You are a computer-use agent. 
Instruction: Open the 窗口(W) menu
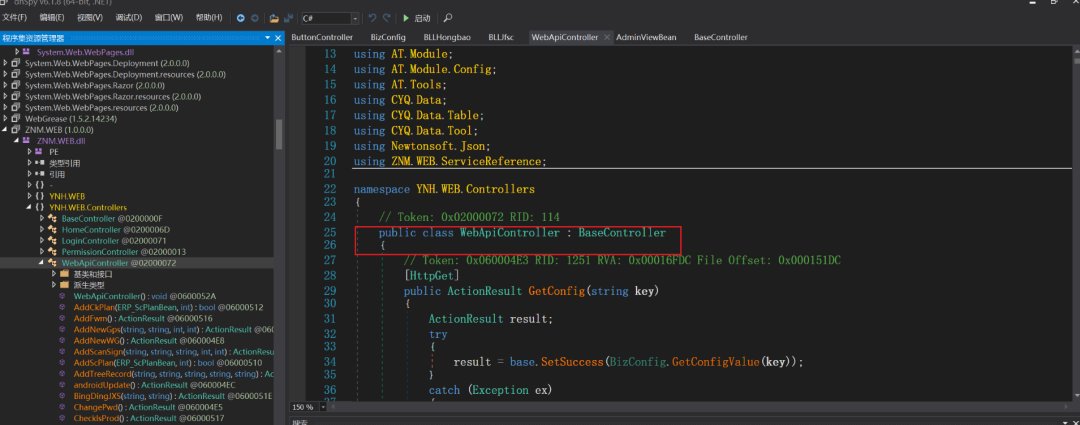click(x=169, y=17)
